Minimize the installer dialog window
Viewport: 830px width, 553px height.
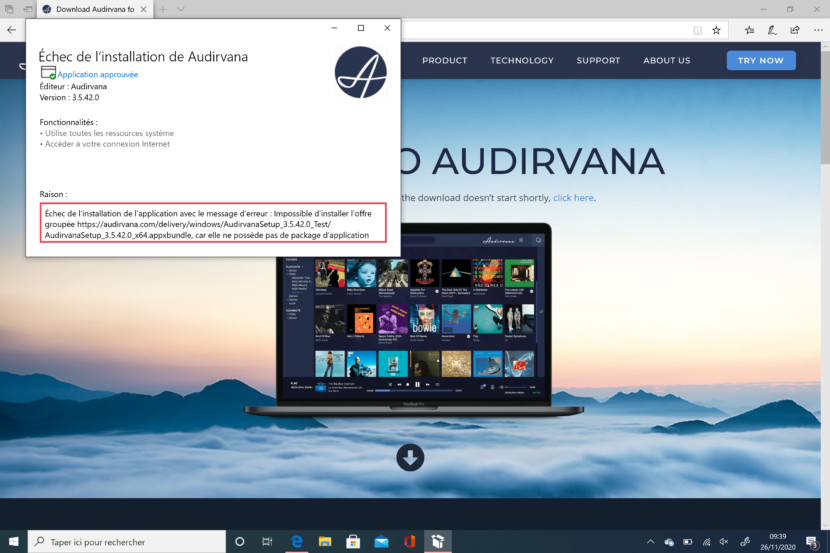pyautogui.click(x=334, y=28)
